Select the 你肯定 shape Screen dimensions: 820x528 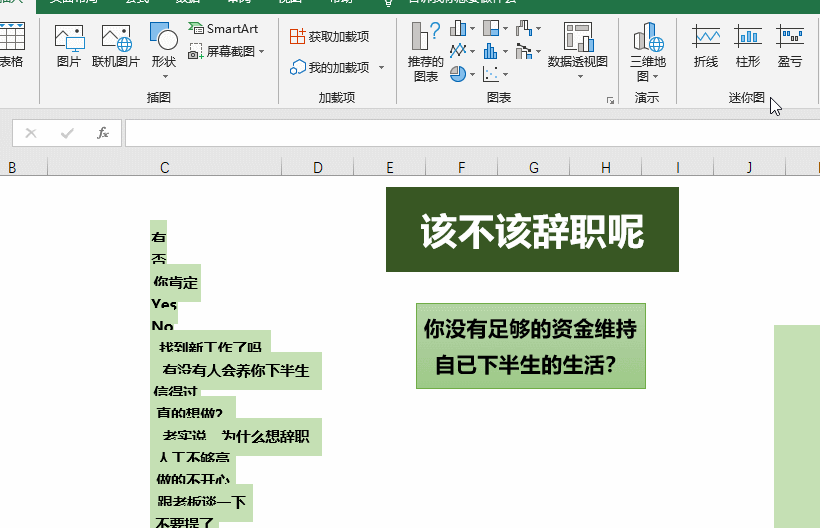point(176,283)
